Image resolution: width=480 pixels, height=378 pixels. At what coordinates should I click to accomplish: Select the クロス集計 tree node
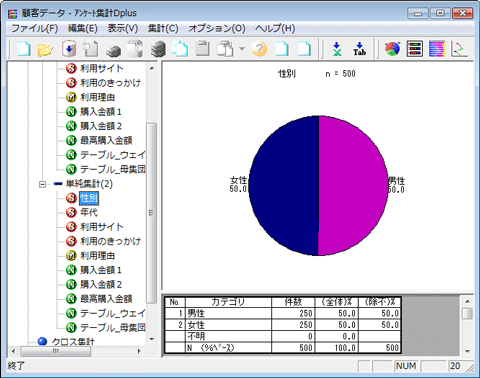(73, 342)
